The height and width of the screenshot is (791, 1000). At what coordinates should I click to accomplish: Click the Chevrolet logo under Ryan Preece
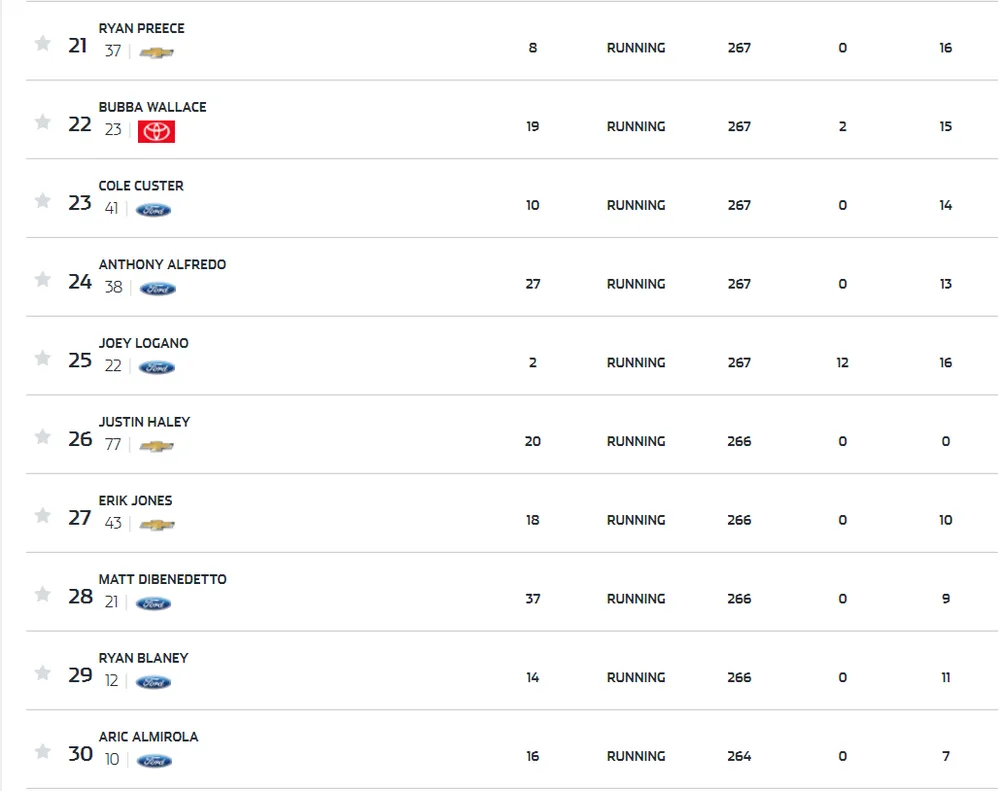pyautogui.click(x=156, y=52)
